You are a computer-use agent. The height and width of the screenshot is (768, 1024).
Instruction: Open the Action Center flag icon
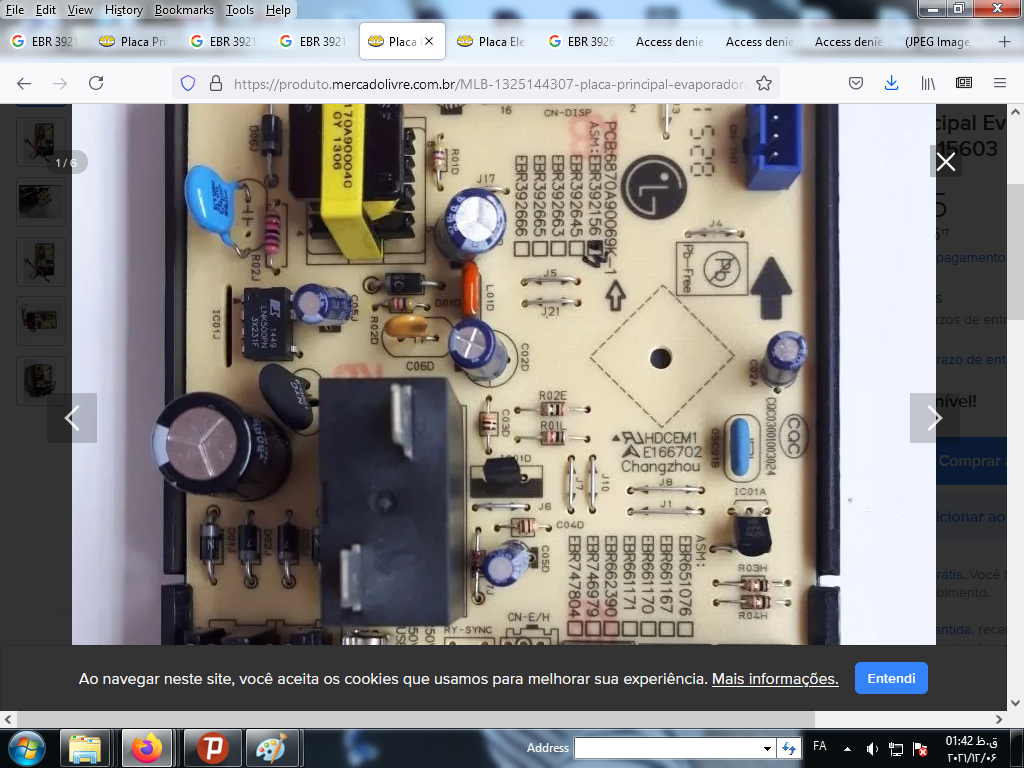[x=920, y=749]
